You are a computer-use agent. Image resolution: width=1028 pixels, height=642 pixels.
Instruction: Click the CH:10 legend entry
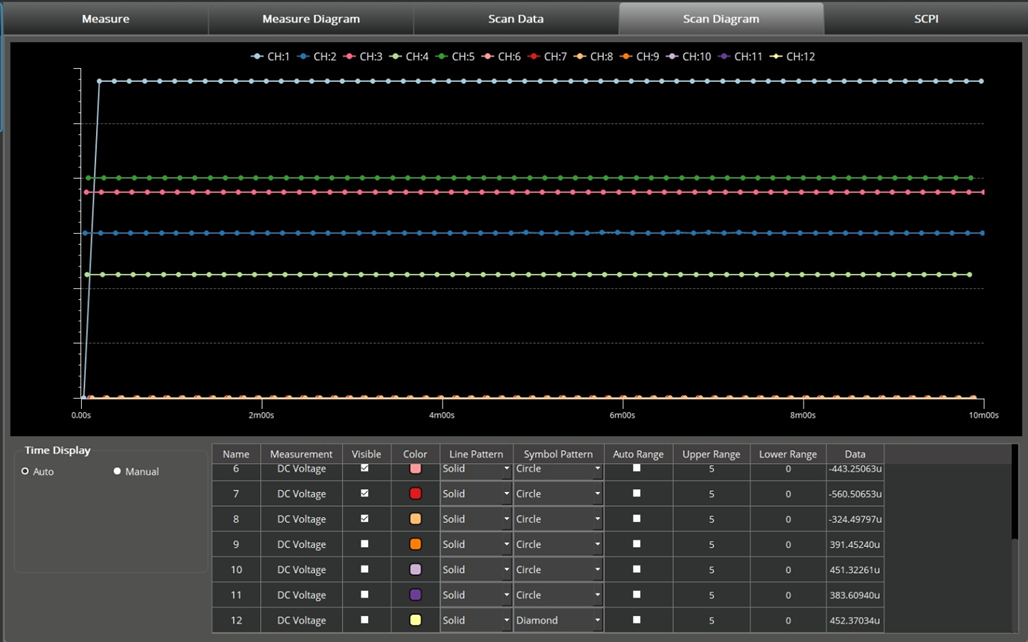(688, 56)
